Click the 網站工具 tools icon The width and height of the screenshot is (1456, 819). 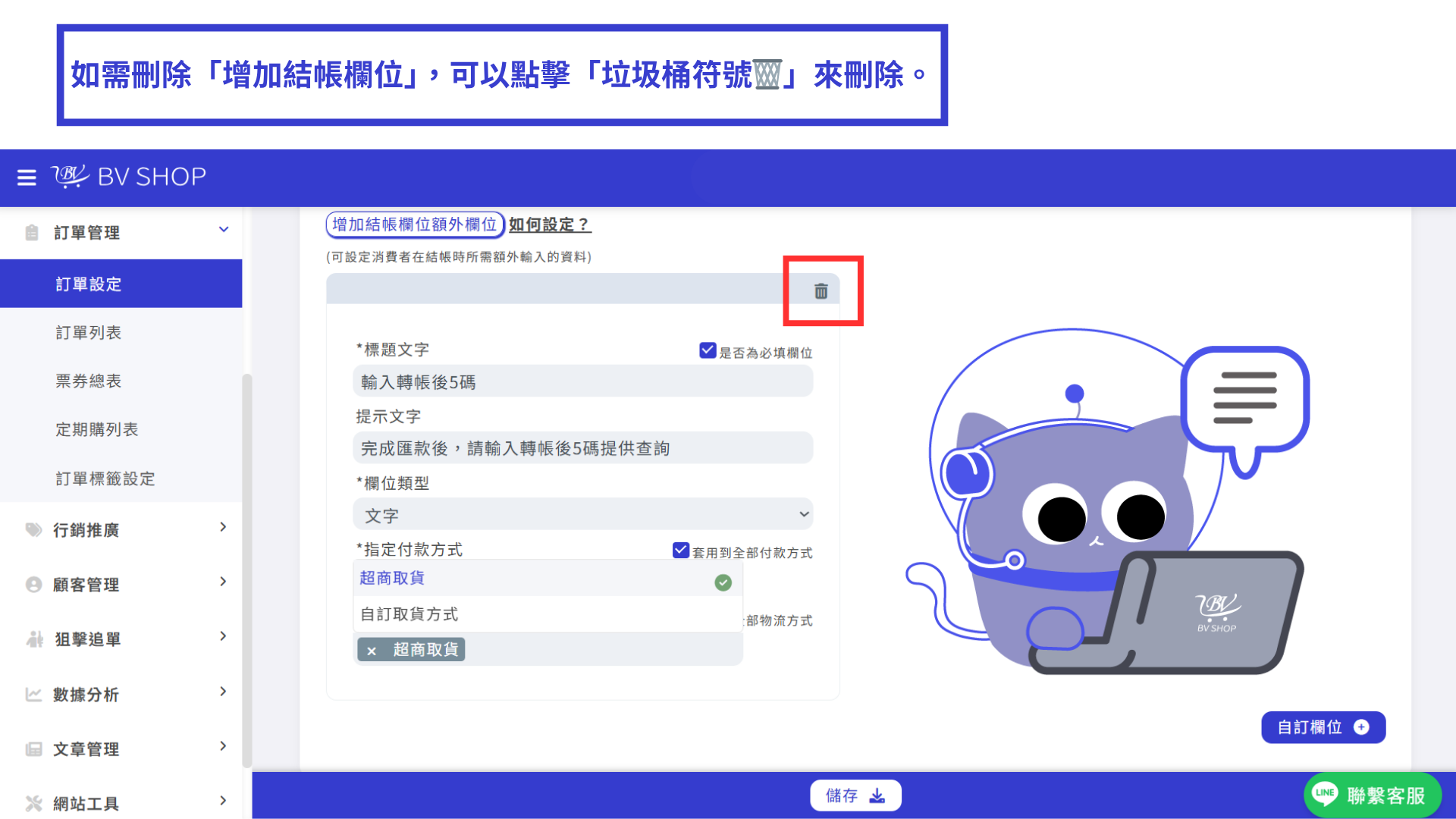click(33, 804)
